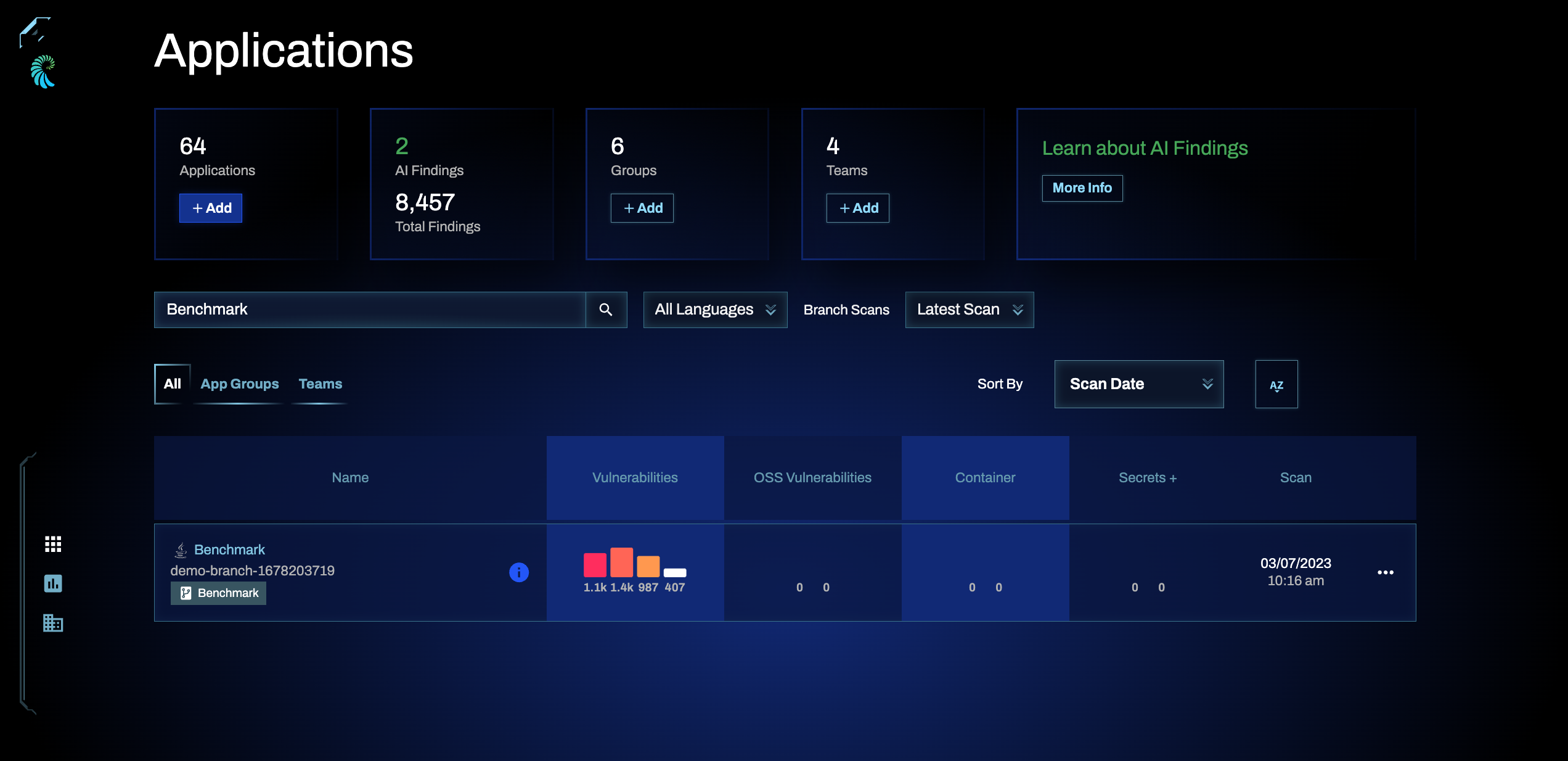Click the 2 AI Findings count
Screen dimensions: 1568x761
402,146
